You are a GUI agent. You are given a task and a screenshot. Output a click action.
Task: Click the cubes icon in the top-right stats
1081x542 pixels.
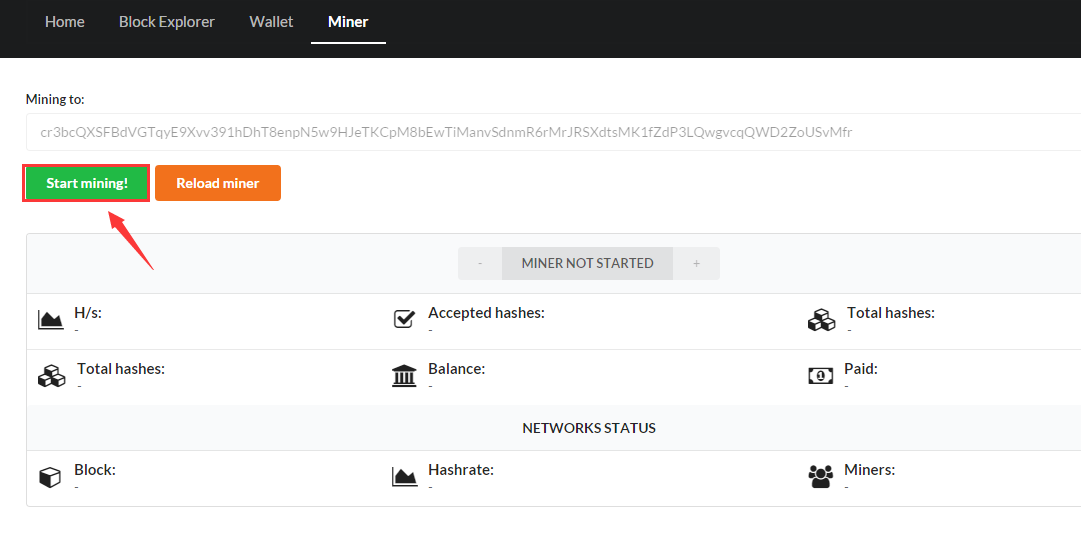tap(821, 320)
